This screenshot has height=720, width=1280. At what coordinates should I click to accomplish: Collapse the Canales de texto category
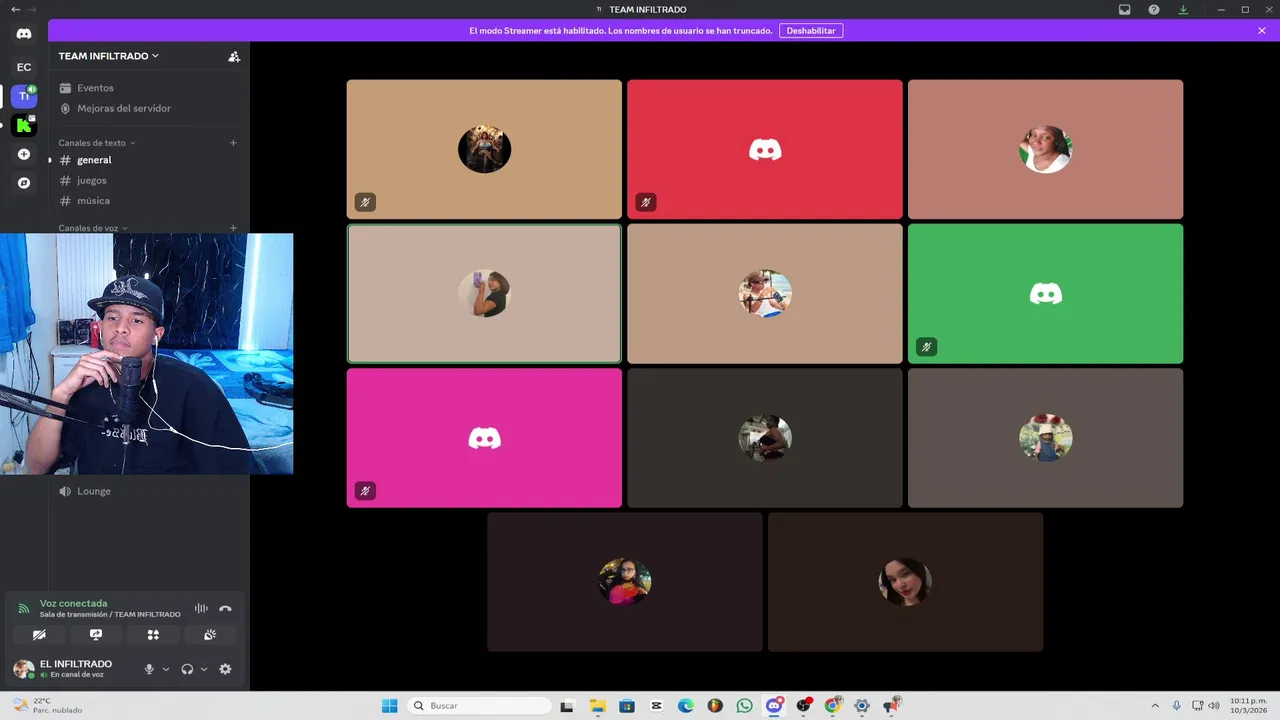[96, 143]
